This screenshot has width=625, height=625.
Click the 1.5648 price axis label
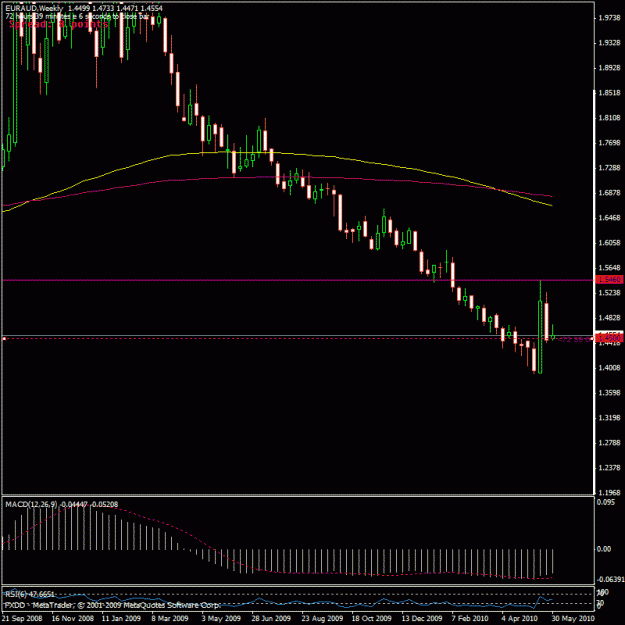(x=610, y=268)
